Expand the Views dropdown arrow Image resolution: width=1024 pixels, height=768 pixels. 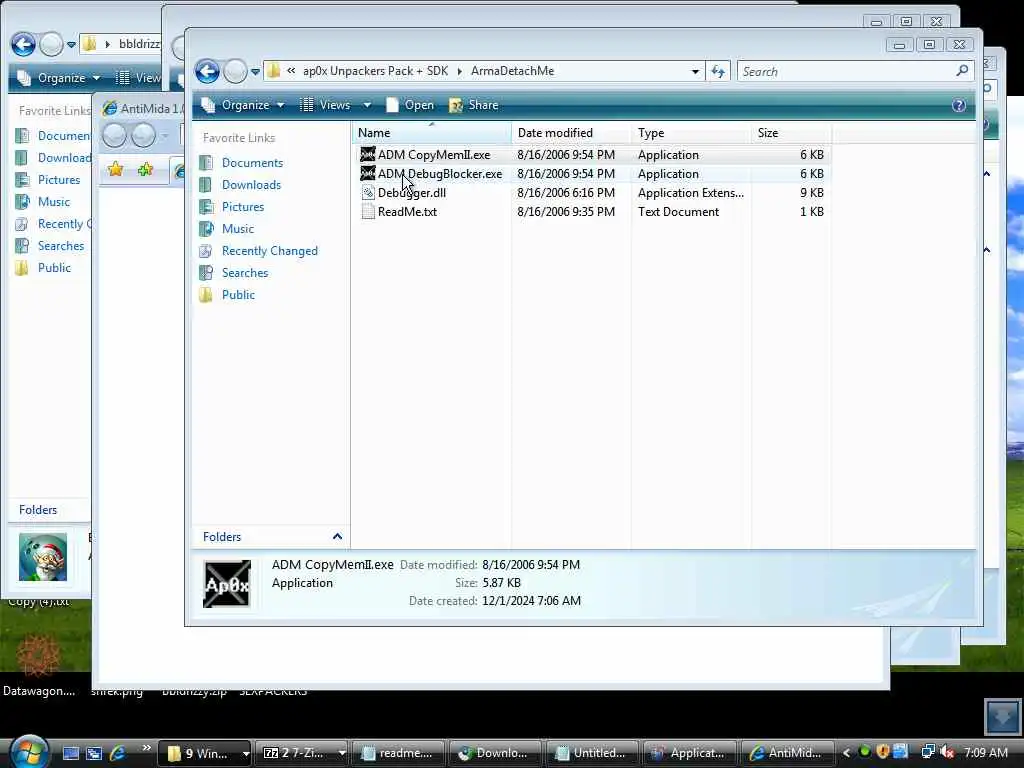(367, 105)
